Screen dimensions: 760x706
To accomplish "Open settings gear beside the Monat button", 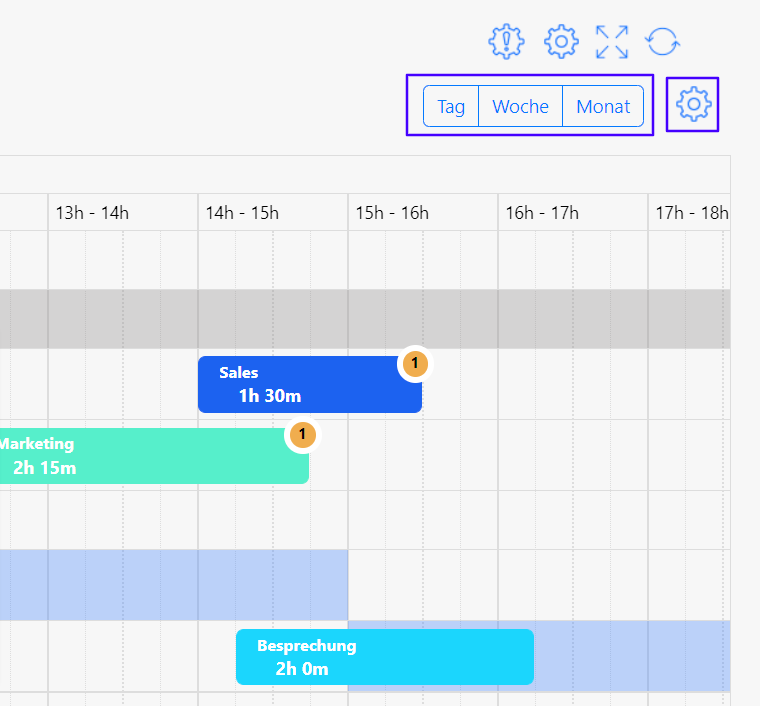I will tap(693, 104).
